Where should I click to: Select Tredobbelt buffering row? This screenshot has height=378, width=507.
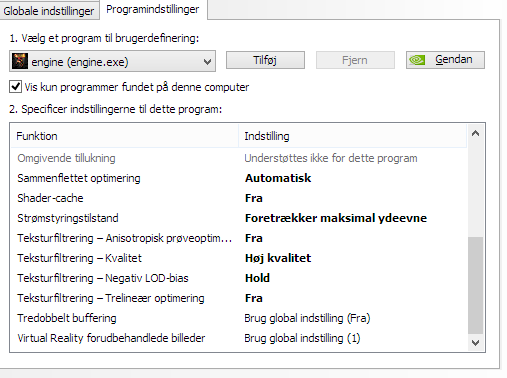point(238,318)
